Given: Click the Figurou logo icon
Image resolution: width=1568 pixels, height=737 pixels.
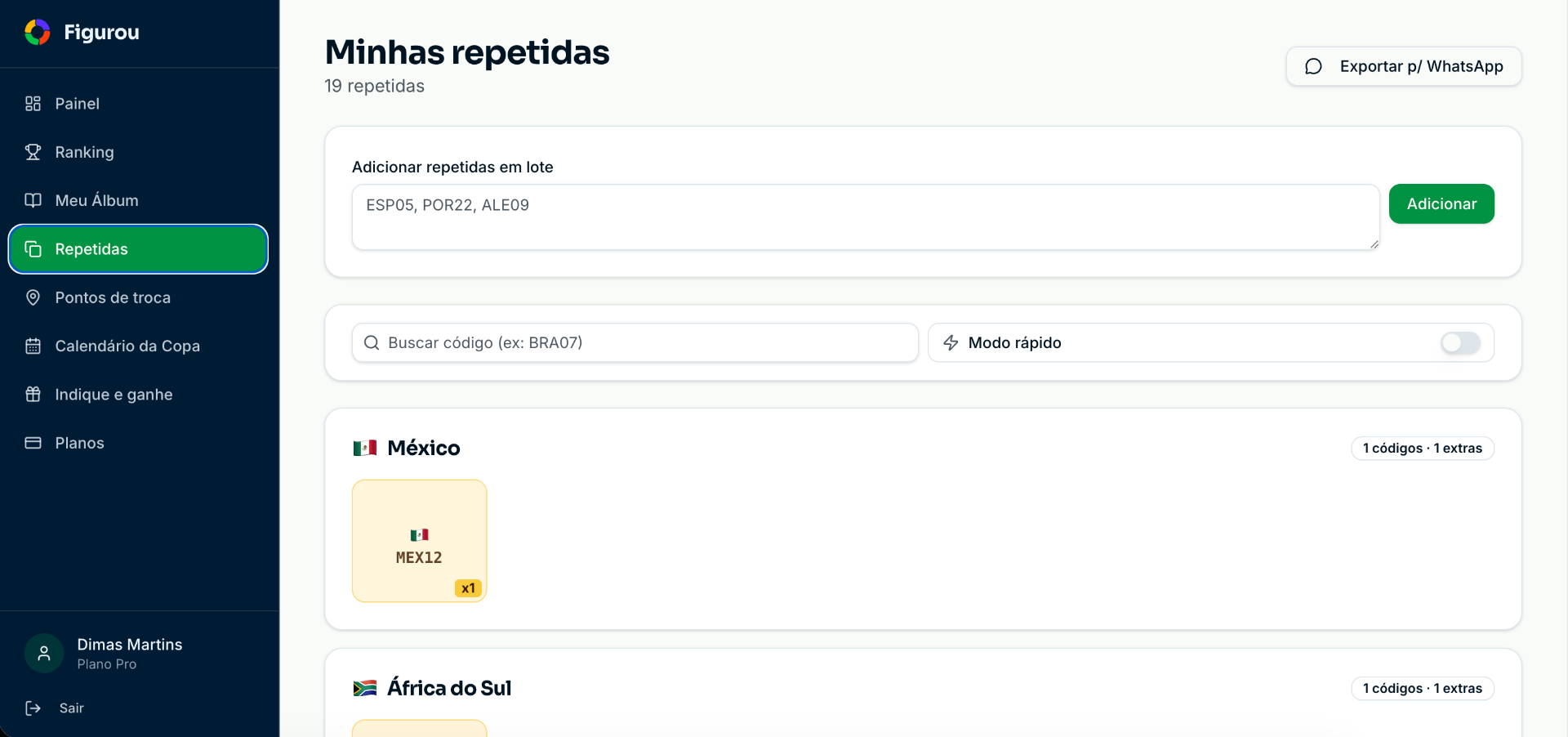Looking at the screenshot, I should click(38, 32).
